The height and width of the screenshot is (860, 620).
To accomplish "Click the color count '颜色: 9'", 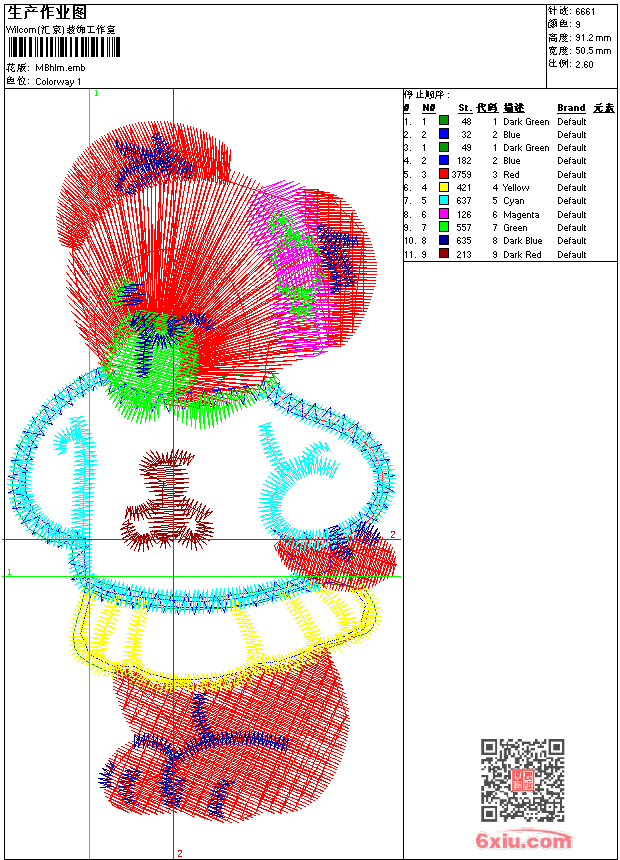I will click(564, 24).
